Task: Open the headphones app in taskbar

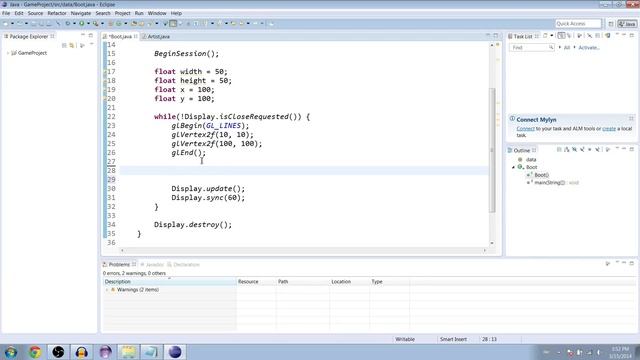Action: (x=81, y=352)
